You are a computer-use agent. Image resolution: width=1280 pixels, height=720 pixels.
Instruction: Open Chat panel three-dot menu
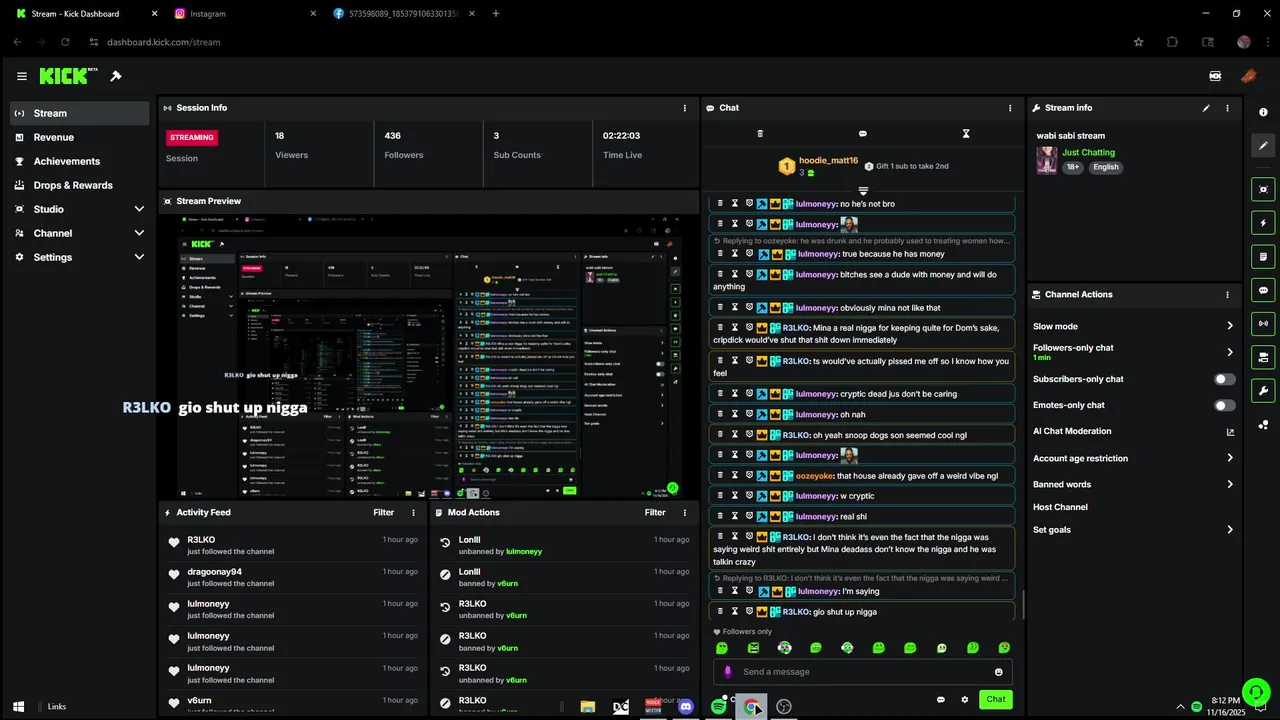click(1010, 108)
